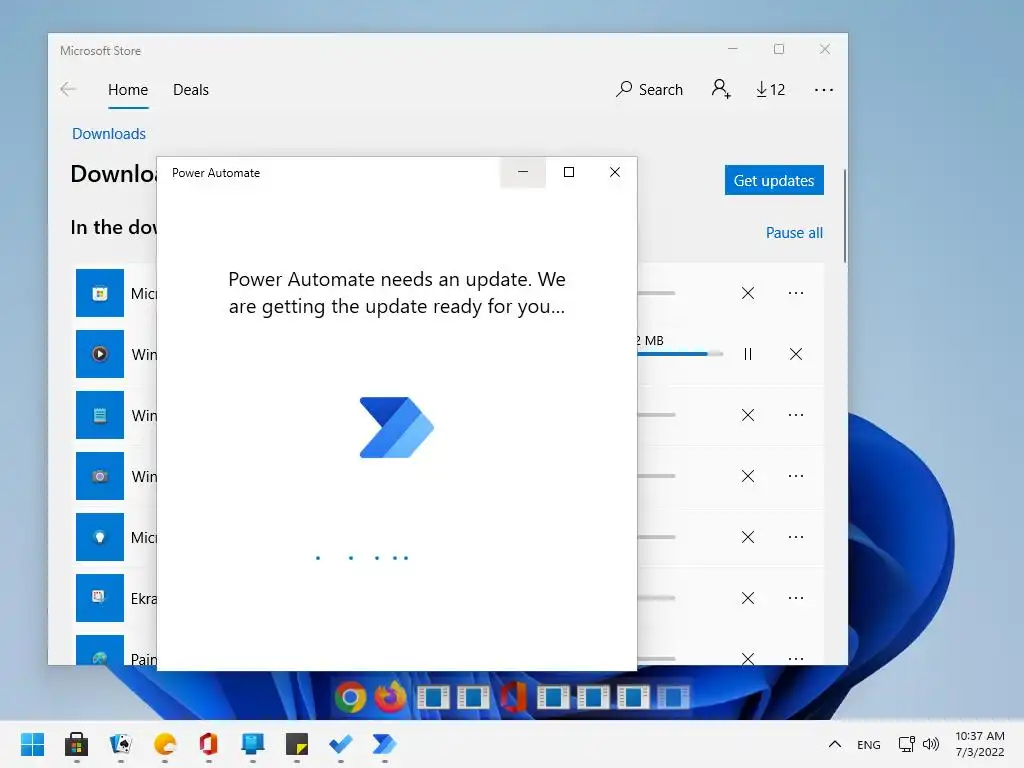
Task: Click the lightbulb tips app tile icon
Action: pyautogui.click(x=100, y=537)
